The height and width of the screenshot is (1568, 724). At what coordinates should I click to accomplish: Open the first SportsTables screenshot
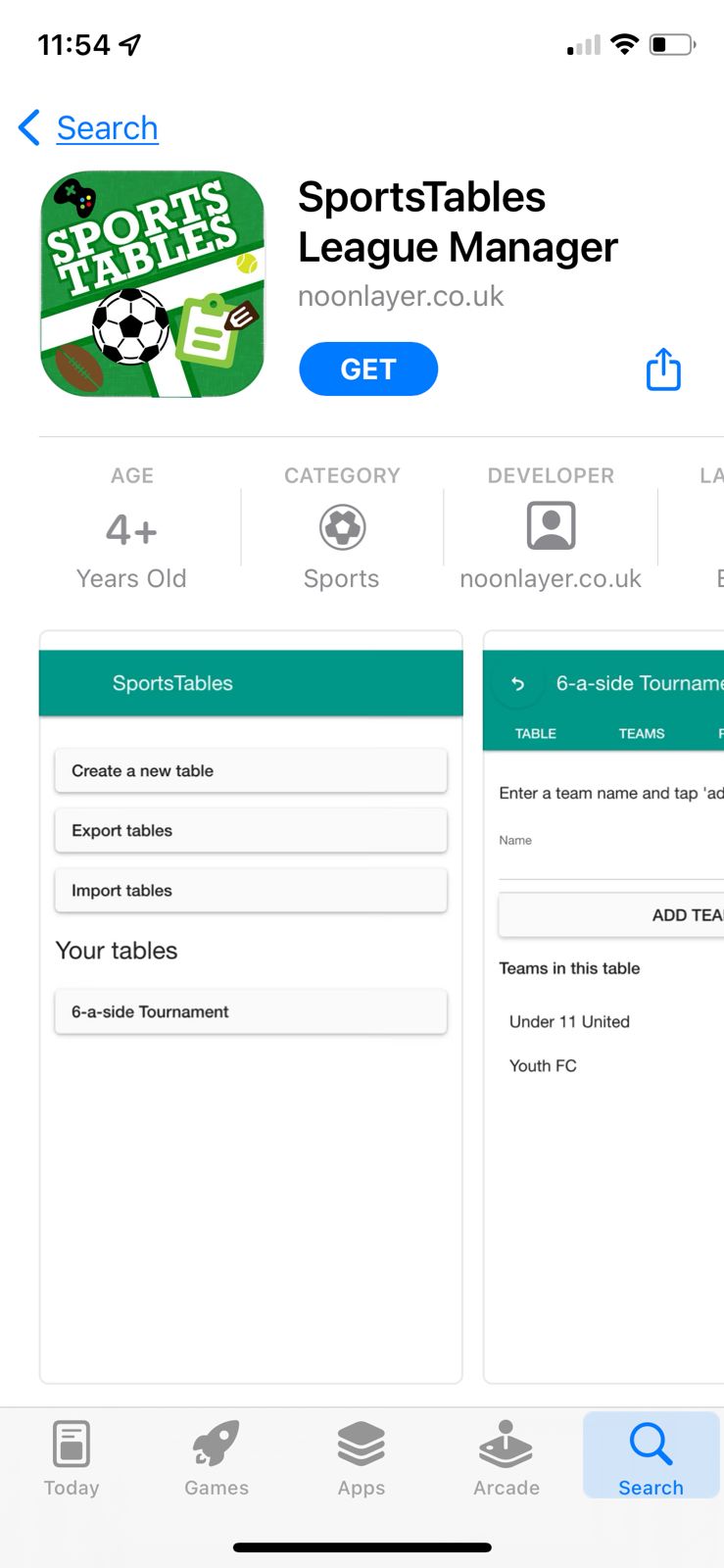pyautogui.click(x=251, y=1007)
